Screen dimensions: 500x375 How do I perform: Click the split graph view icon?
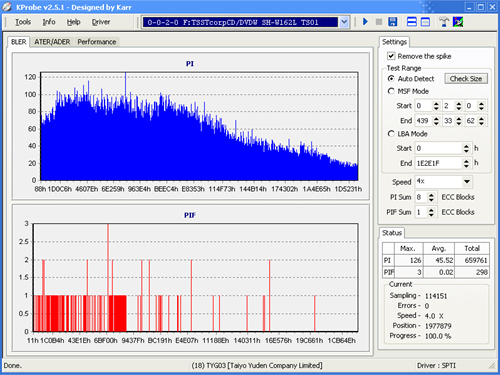coord(412,22)
